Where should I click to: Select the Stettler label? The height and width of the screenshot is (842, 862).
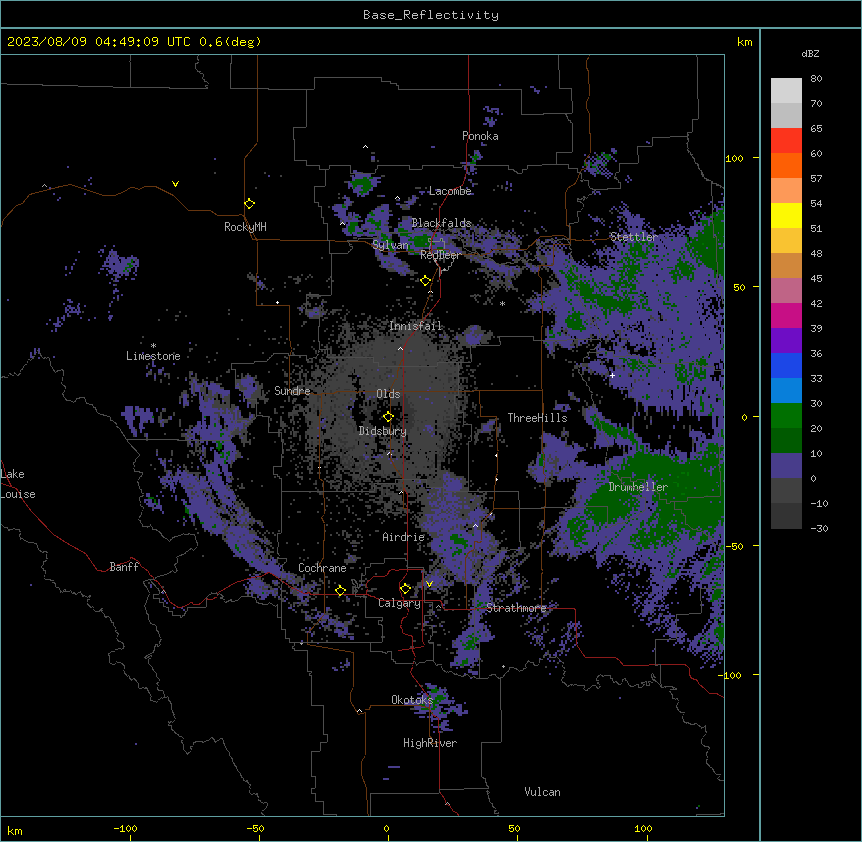pos(634,237)
